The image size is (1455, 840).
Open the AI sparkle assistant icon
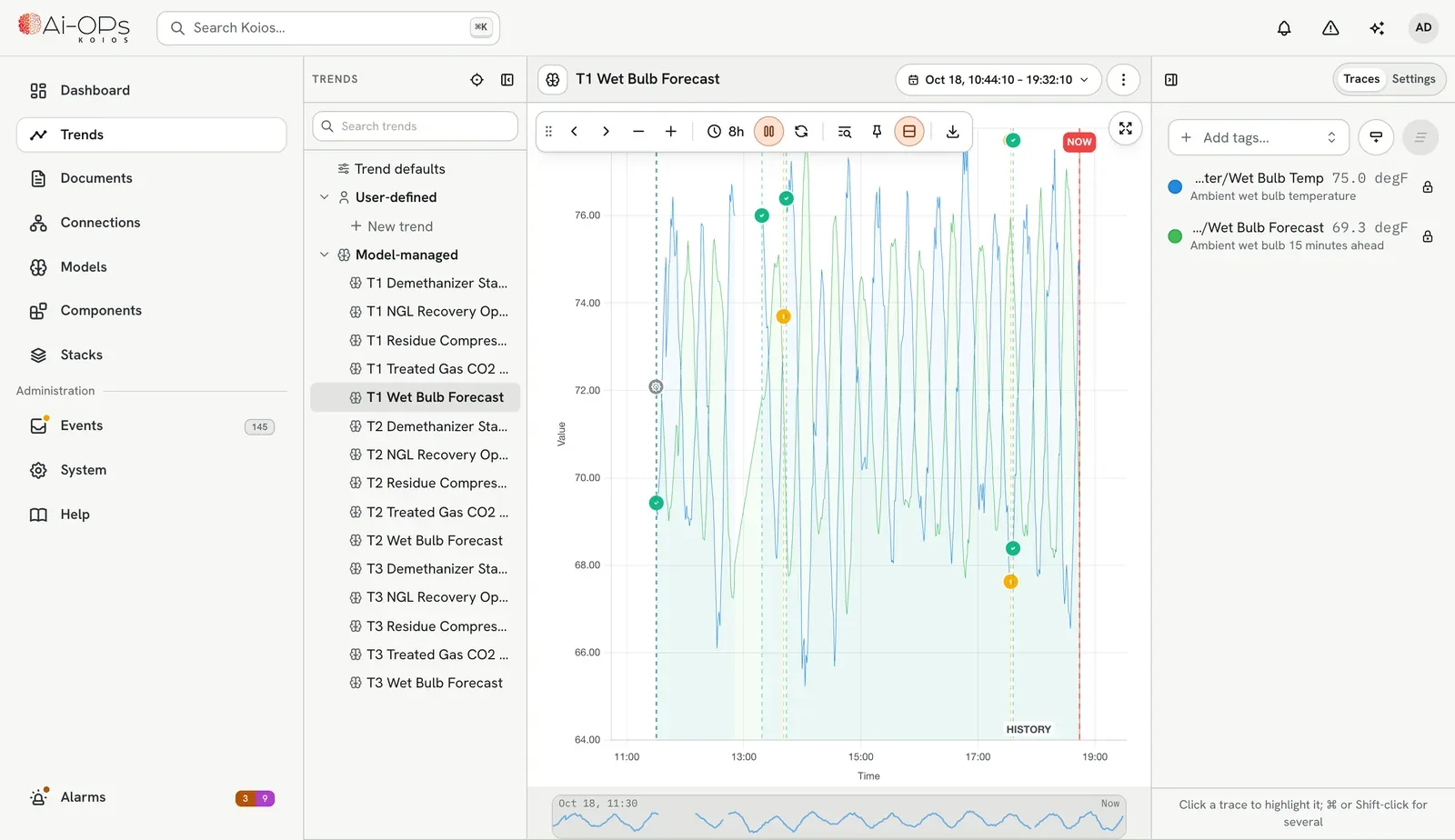pyautogui.click(x=1377, y=28)
